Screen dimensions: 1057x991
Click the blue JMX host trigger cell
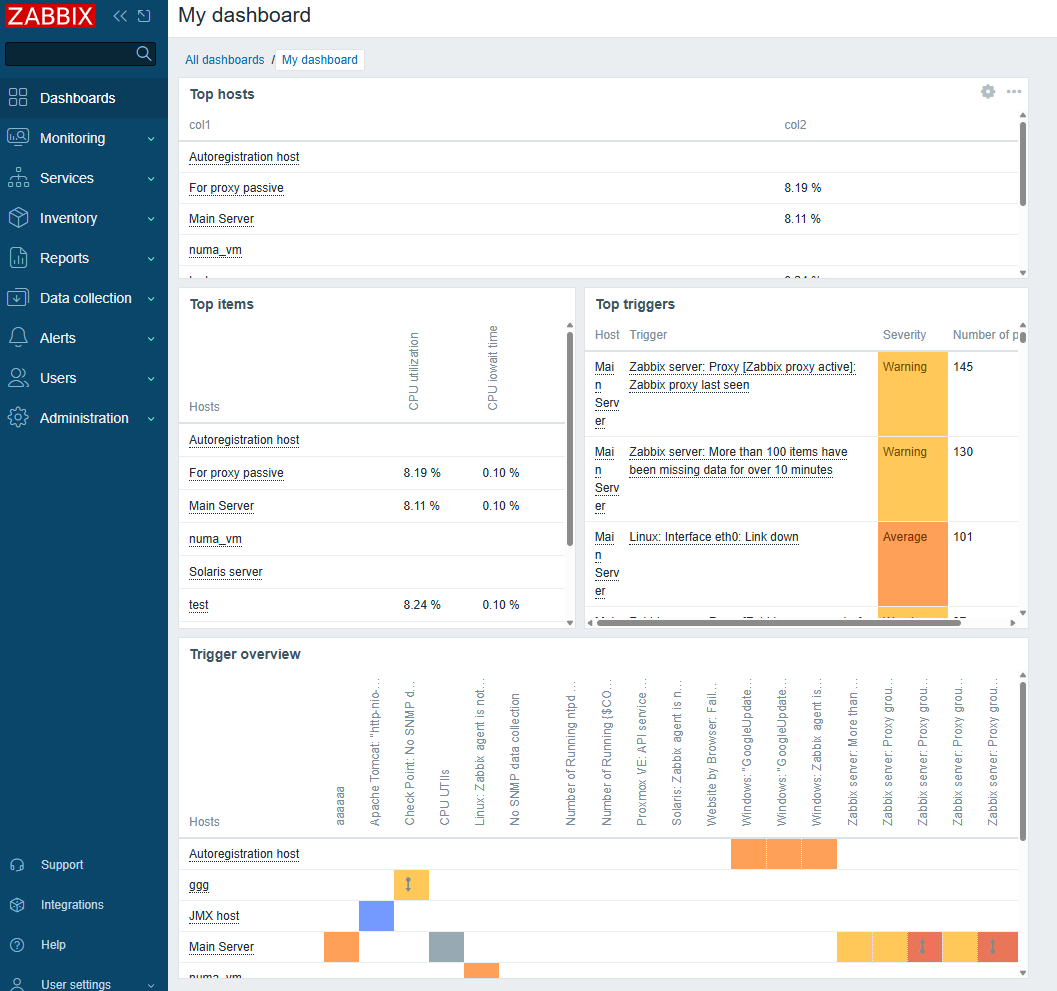[x=376, y=916]
